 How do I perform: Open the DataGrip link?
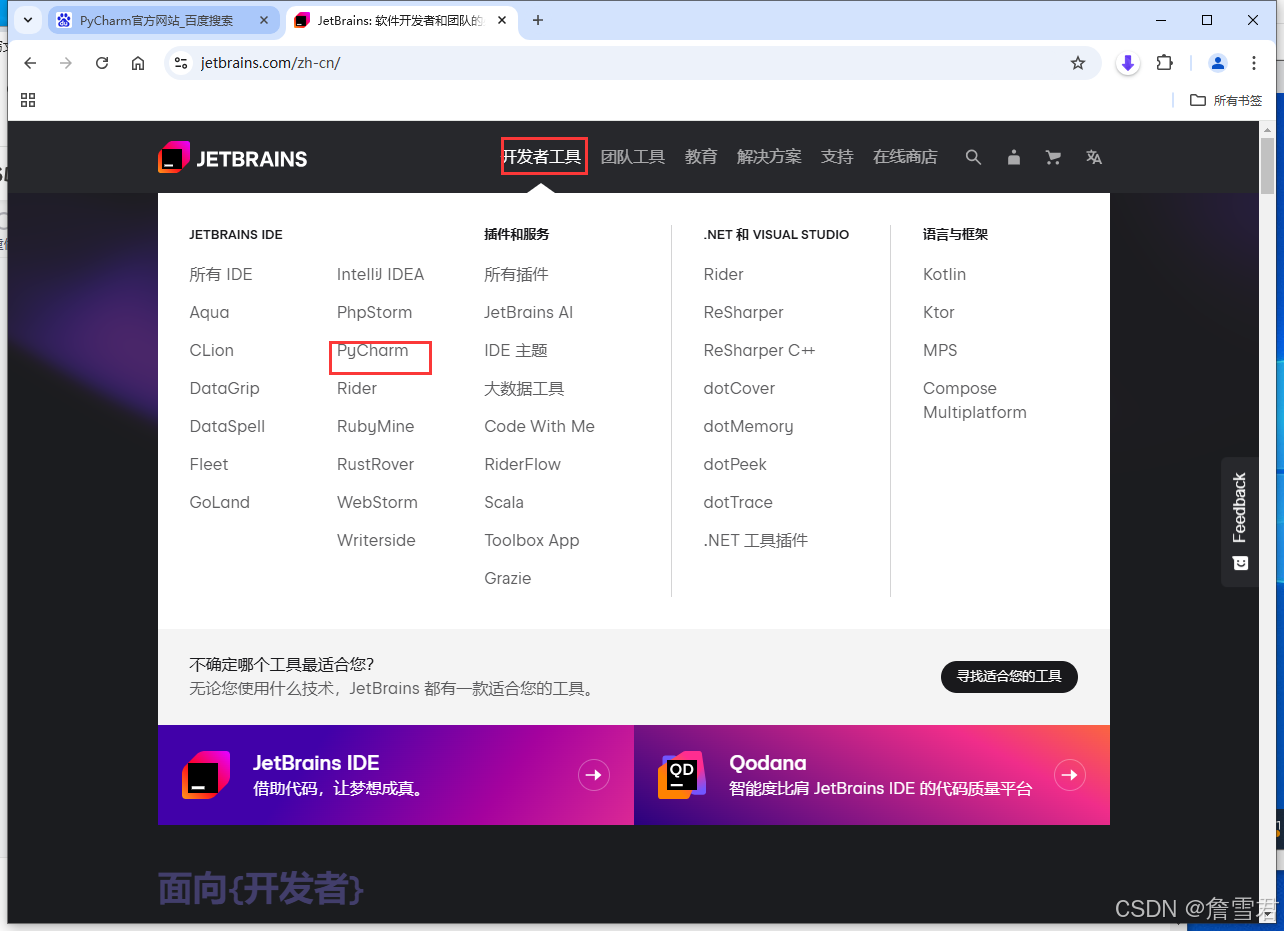coord(225,389)
